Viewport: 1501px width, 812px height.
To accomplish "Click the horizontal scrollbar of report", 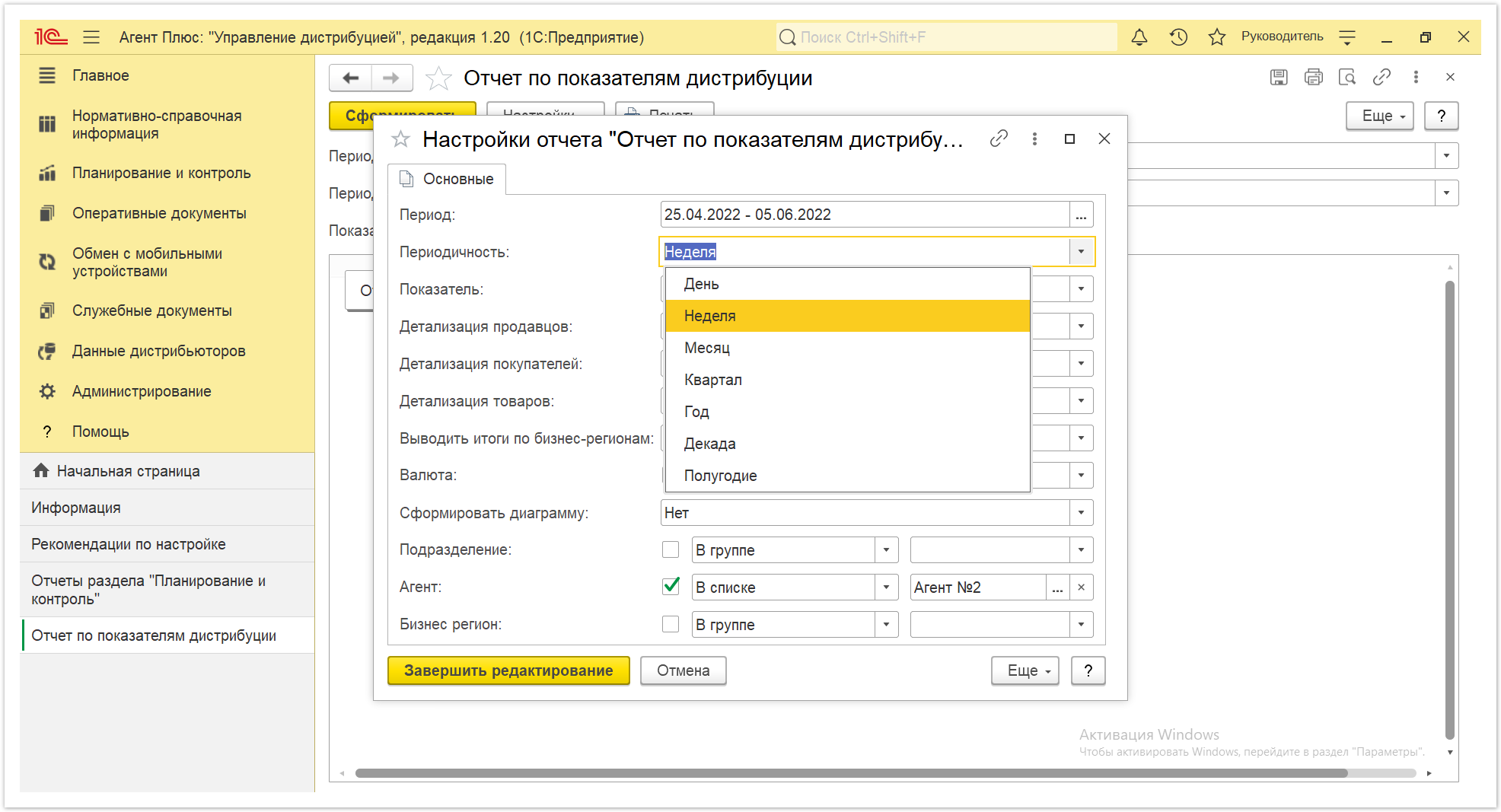I will pos(851,773).
